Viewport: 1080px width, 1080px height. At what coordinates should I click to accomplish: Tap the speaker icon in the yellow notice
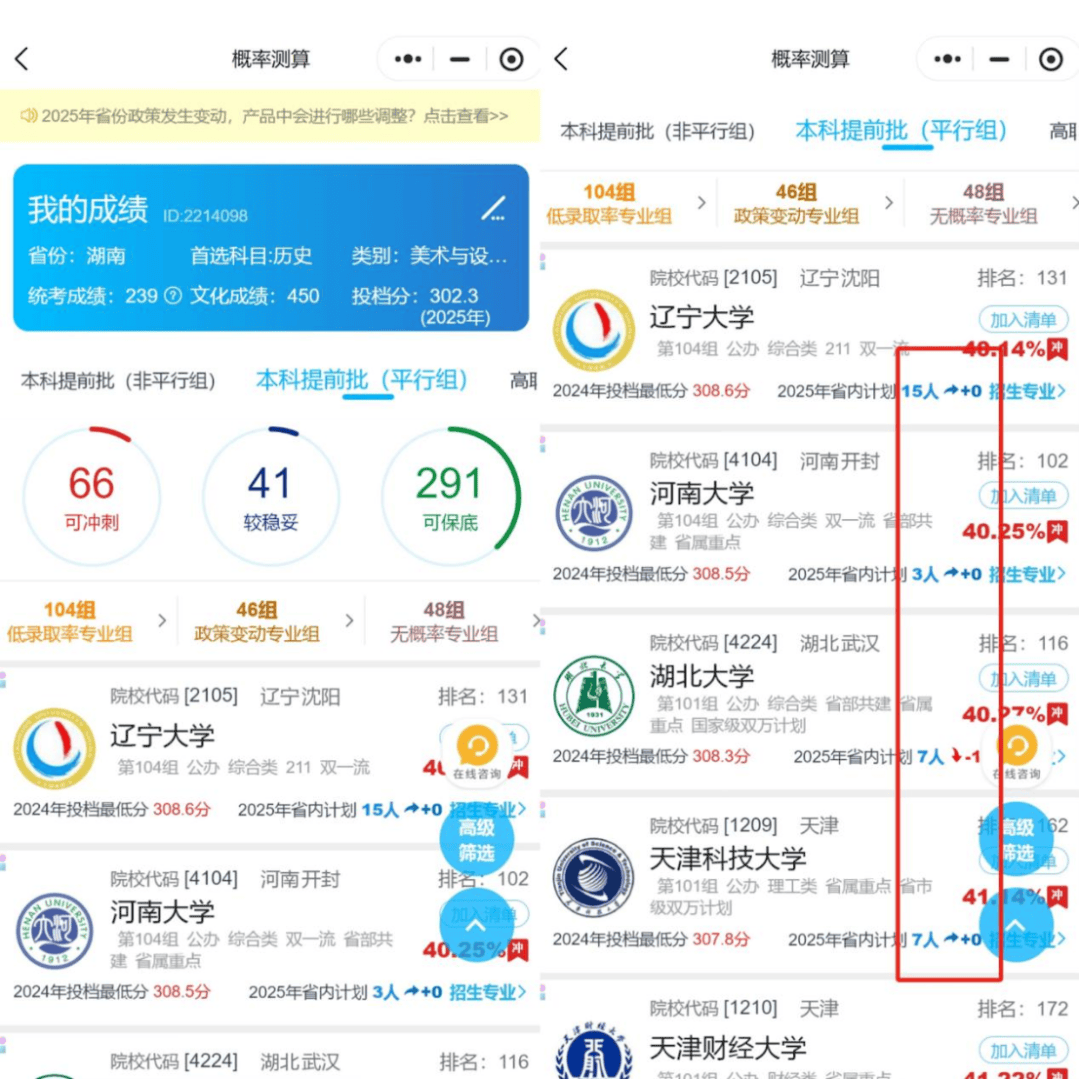[28, 115]
